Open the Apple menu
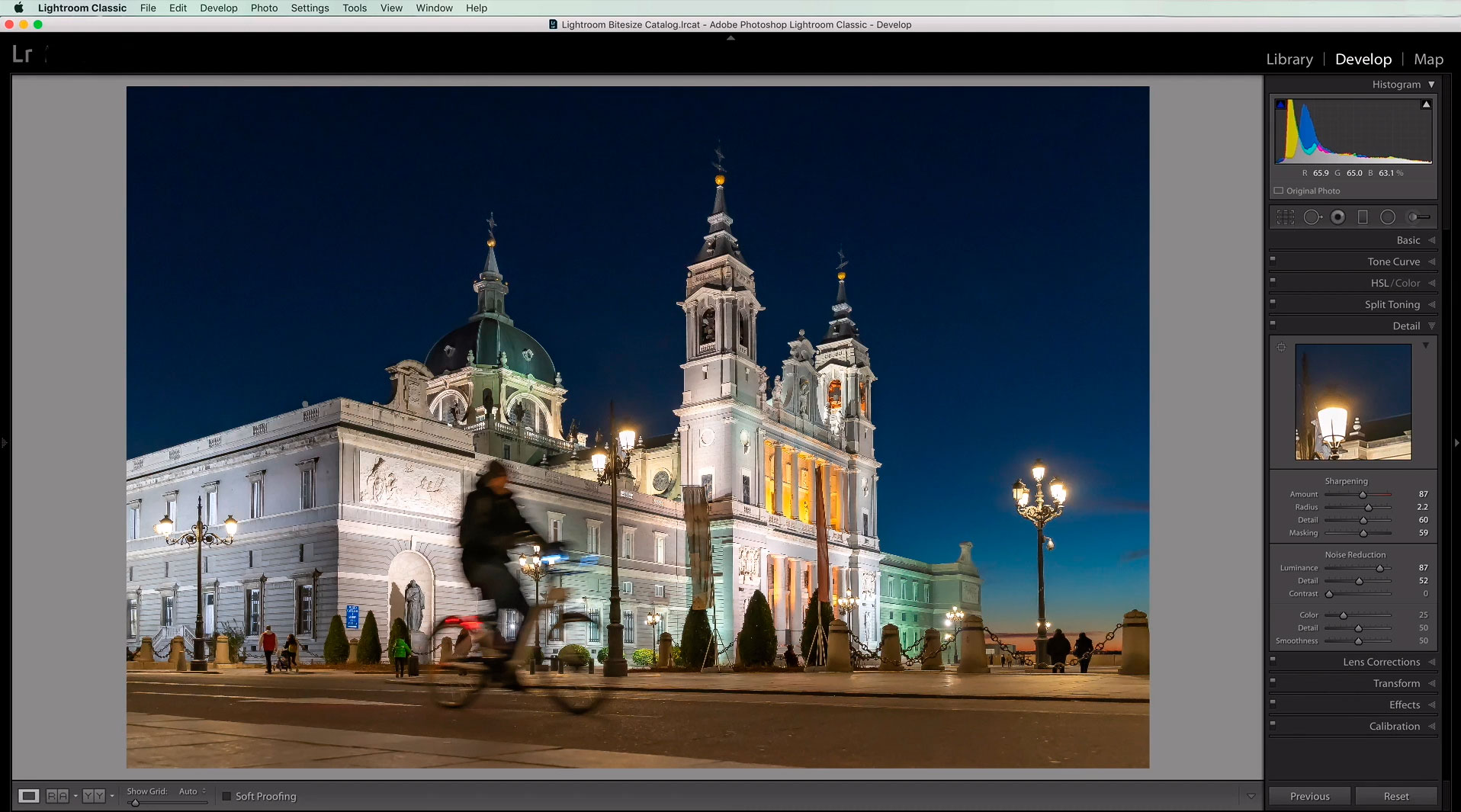1461x812 pixels. coord(18,8)
